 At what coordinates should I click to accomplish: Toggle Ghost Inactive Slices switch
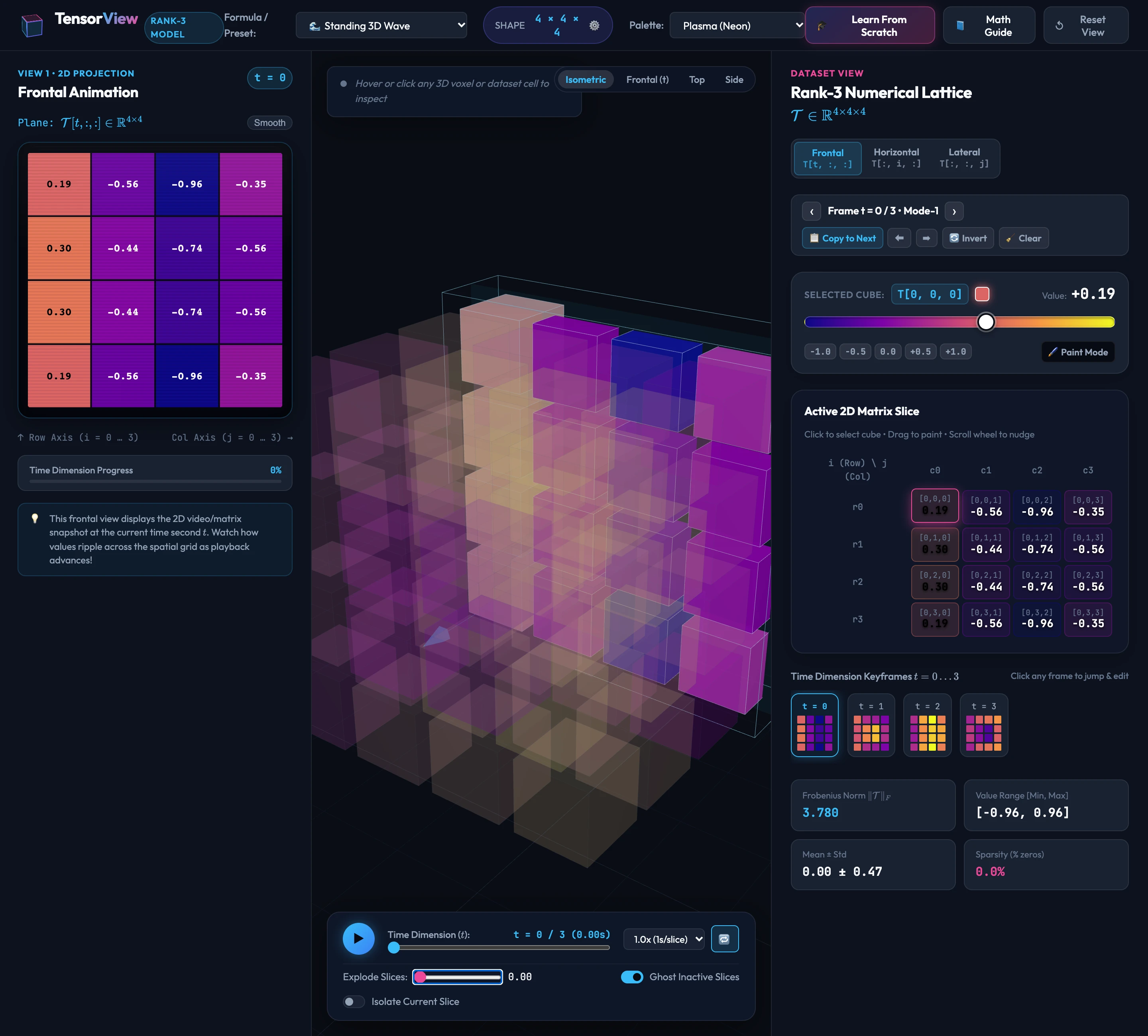pos(632,977)
